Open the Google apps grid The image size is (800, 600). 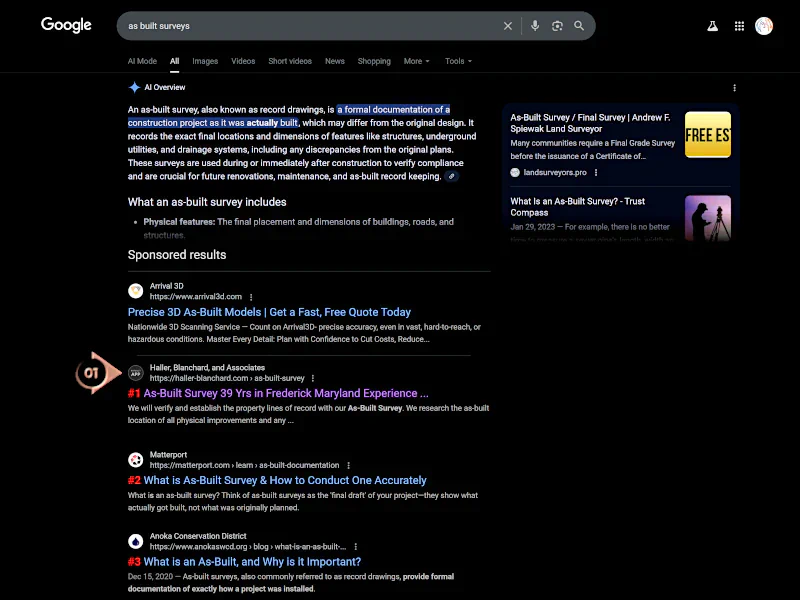tap(739, 26)
